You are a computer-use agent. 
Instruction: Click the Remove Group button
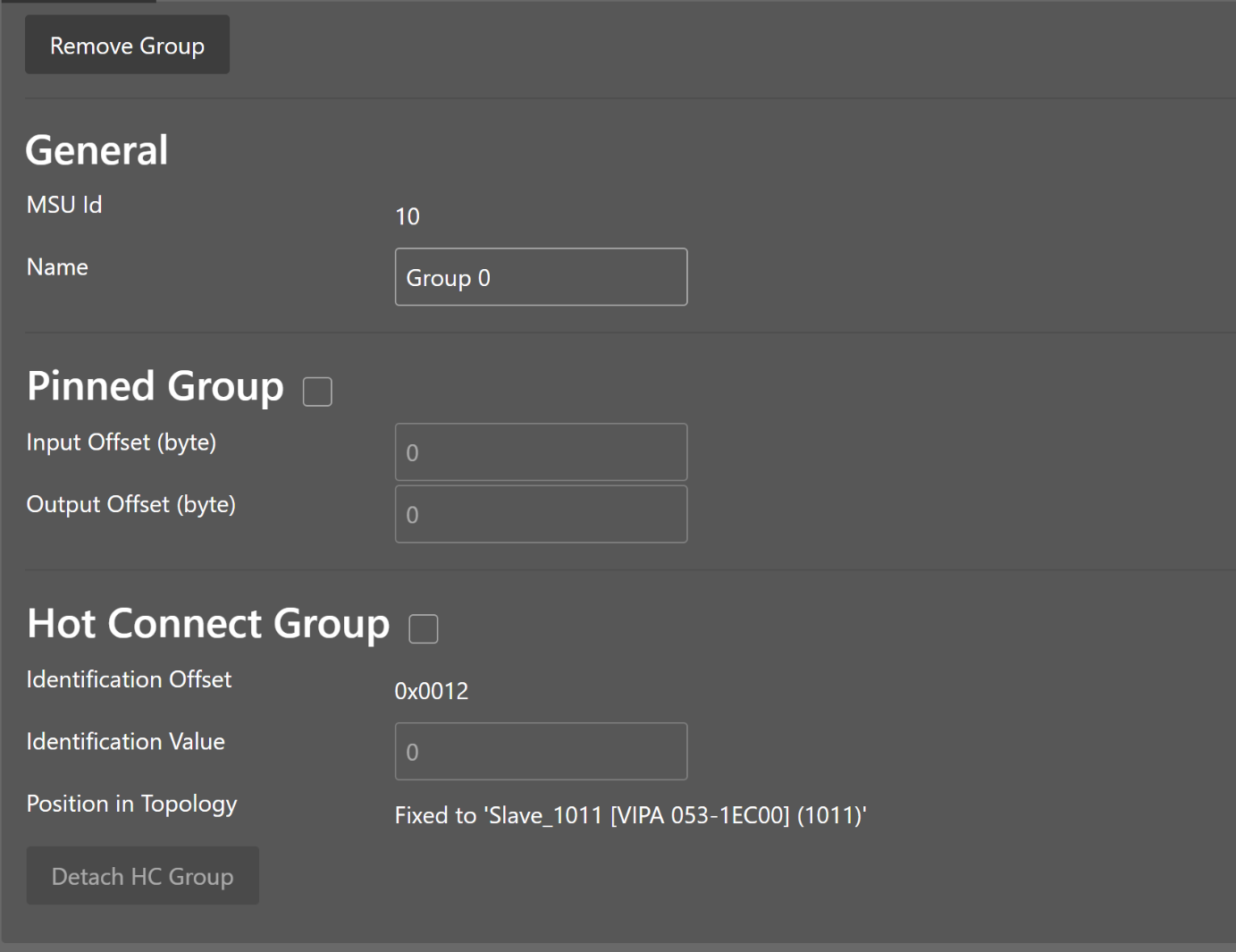click(x=127, y=46)
